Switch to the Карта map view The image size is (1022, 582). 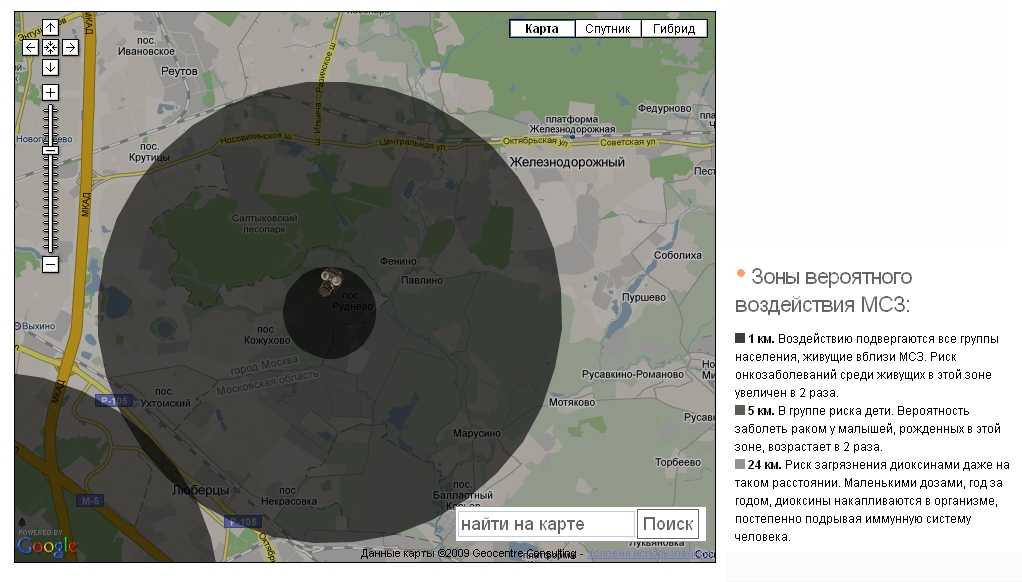(542, 29)
